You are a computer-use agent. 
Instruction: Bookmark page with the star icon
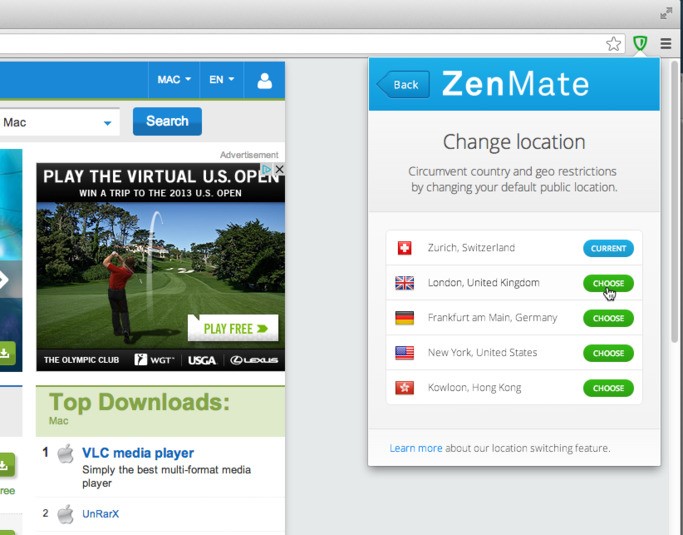[x=613, y=44]
